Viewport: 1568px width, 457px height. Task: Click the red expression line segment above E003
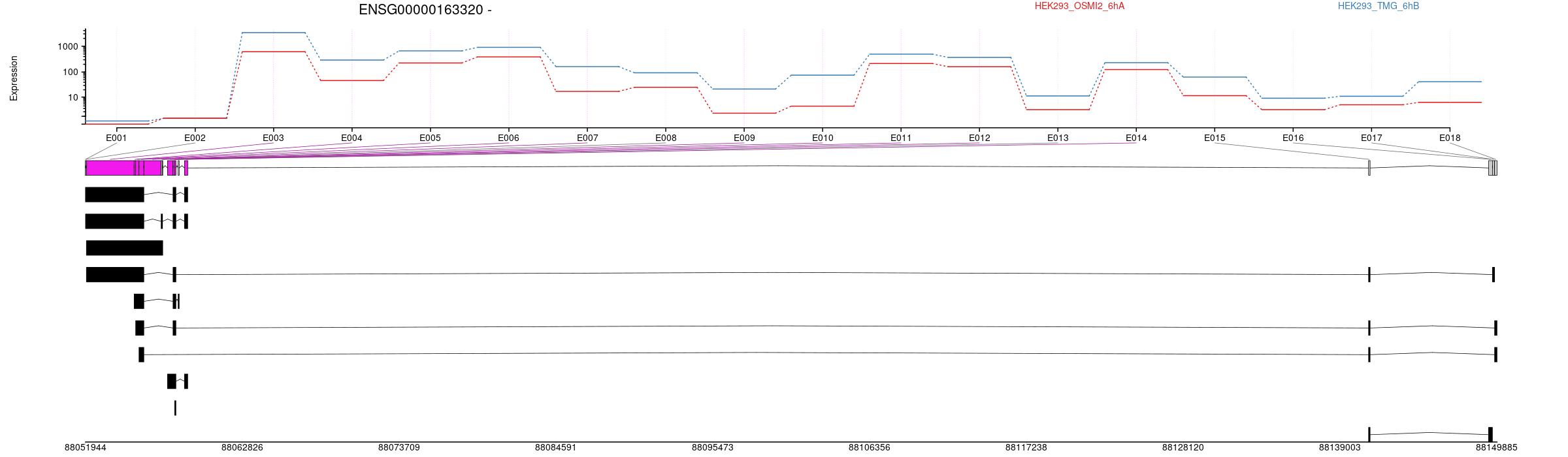[273, 52]
